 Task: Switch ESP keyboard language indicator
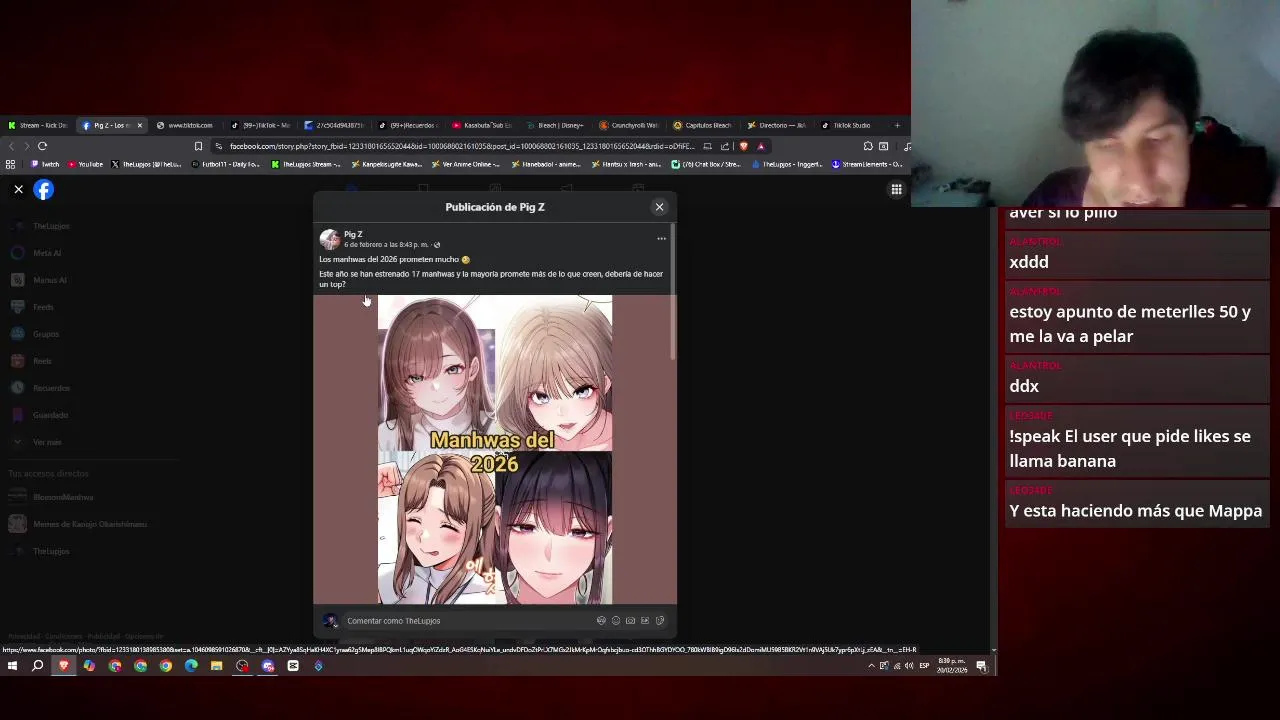[924, 666]
